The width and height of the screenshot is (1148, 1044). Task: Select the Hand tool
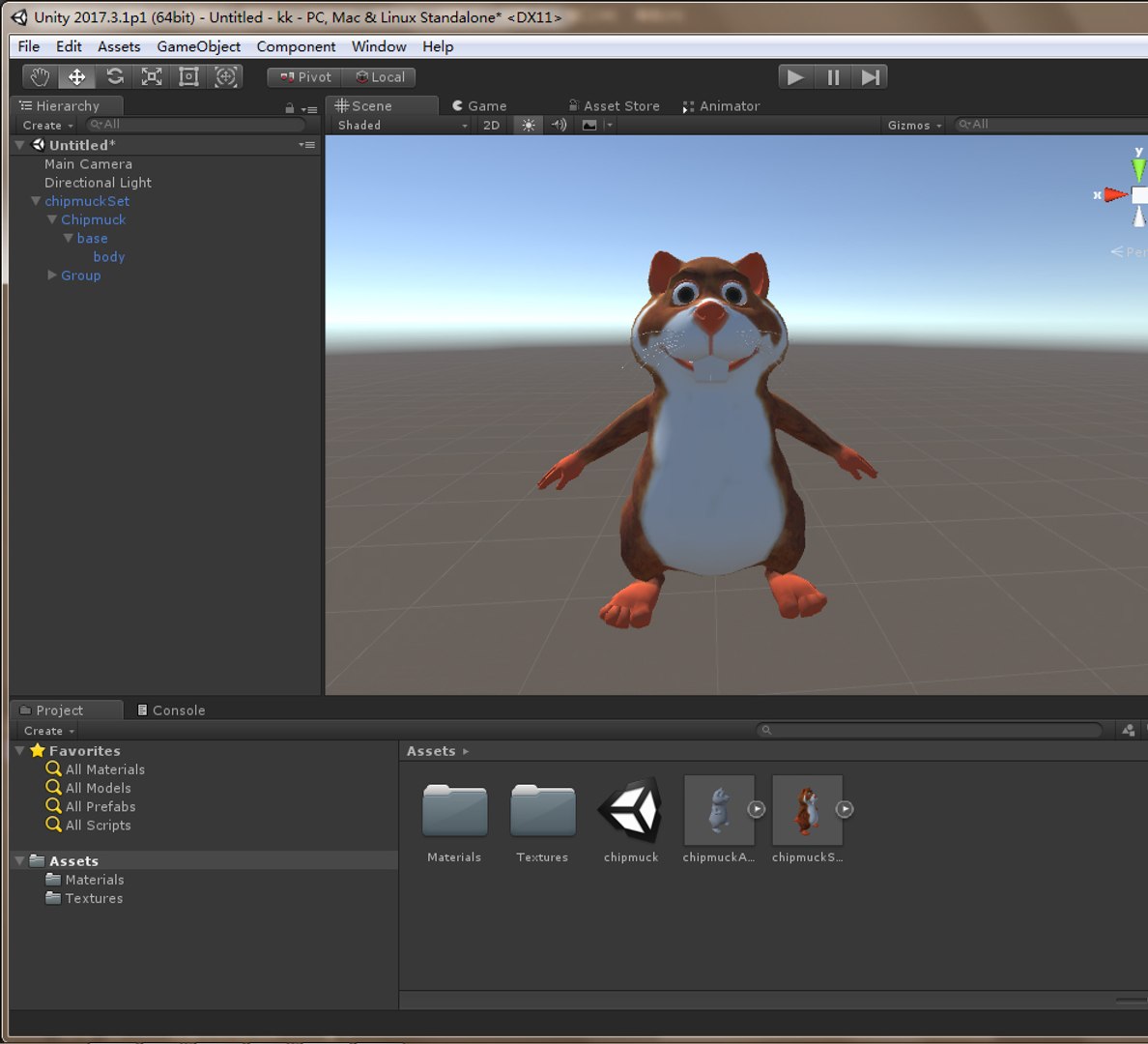coord(41,77)
